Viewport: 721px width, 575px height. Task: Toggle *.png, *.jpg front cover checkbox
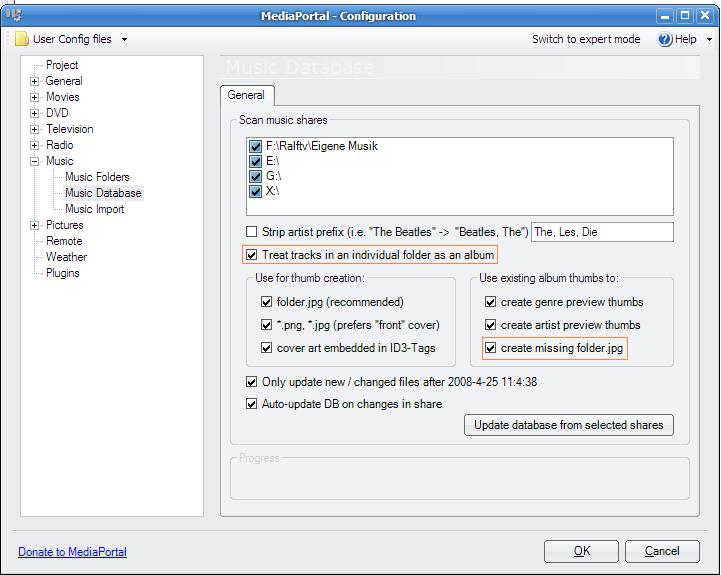click(266, 325)
